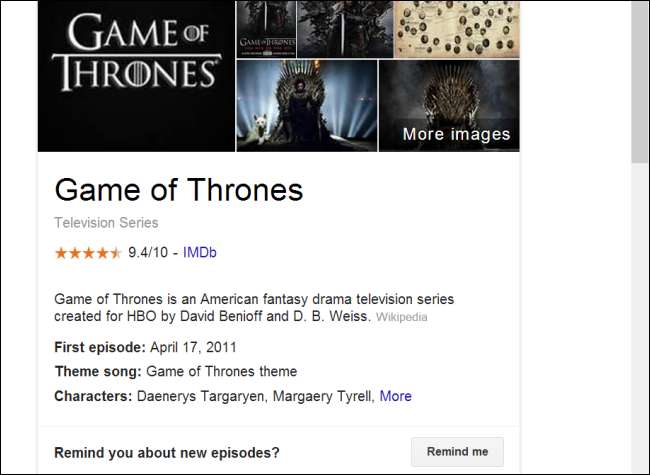The width and height of the screenshot is (650, 475).
Task: Expand characters list with More link
Action: pyautogui.click(x=395, y=396)
